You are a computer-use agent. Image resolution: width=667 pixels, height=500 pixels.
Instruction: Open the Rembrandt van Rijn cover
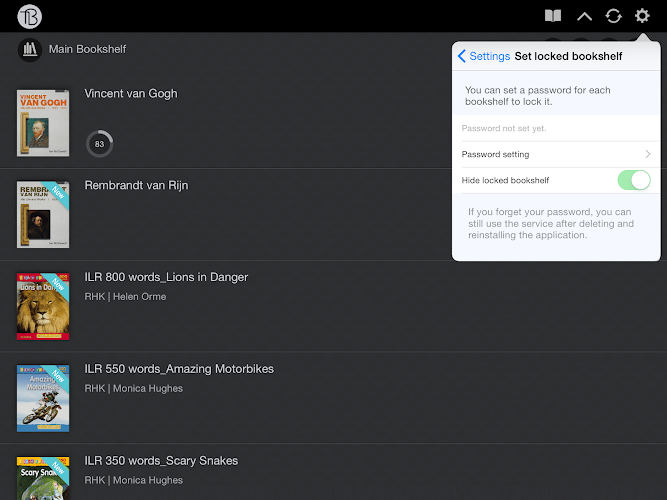click(43, 214)
